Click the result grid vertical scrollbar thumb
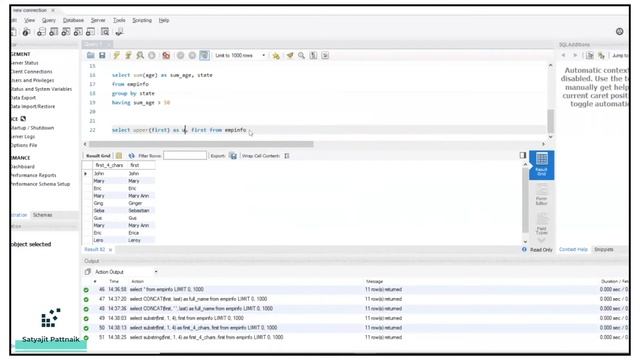The height and width of the screenshot is (360, 640). tap(525, 200)
